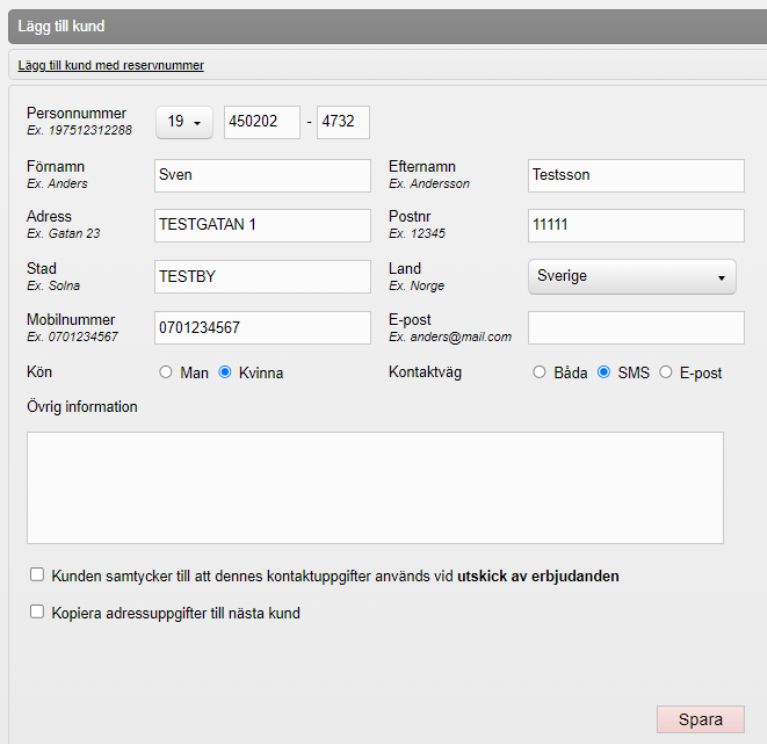Open Lägg till kund med reservnummer link
The height and width of the screenshot is (744, 767).
111,66
